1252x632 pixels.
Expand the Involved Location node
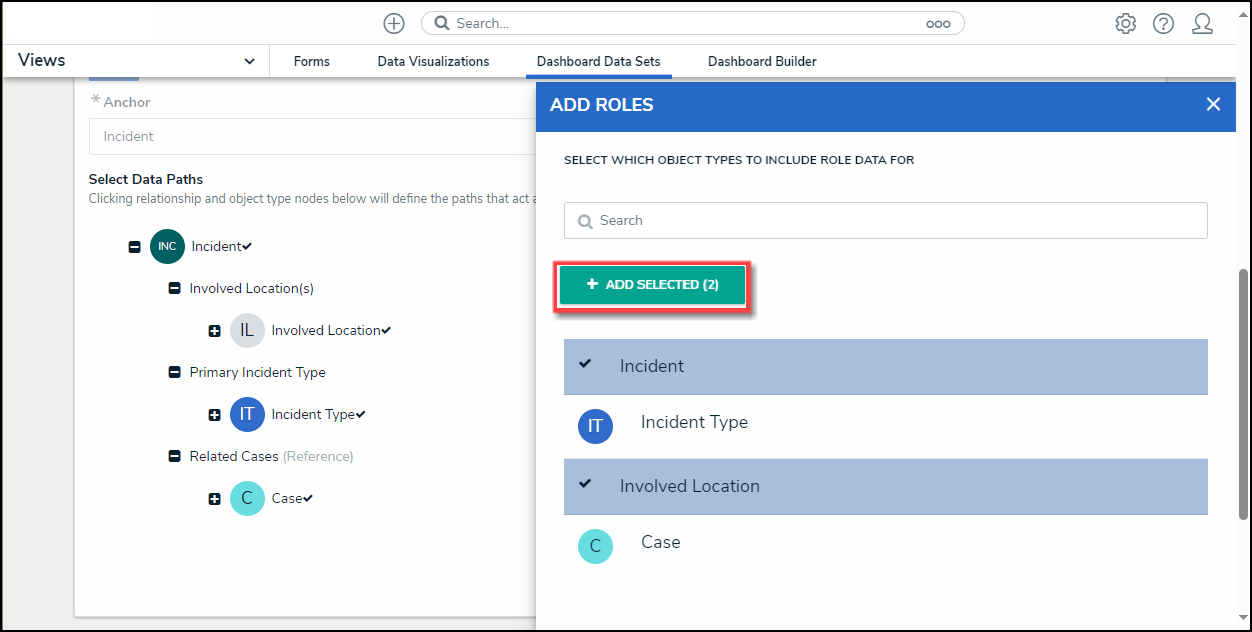214,331
